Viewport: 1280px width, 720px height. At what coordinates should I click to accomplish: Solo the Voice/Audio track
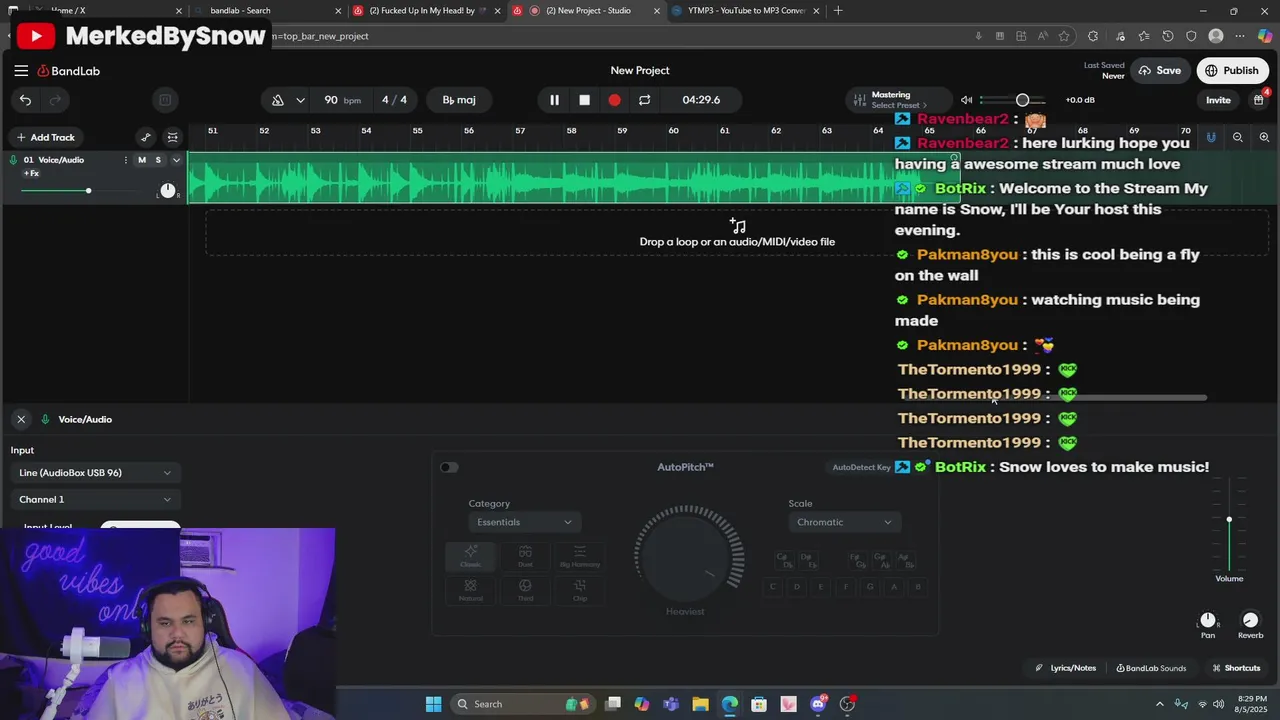(x=158, y=160)
